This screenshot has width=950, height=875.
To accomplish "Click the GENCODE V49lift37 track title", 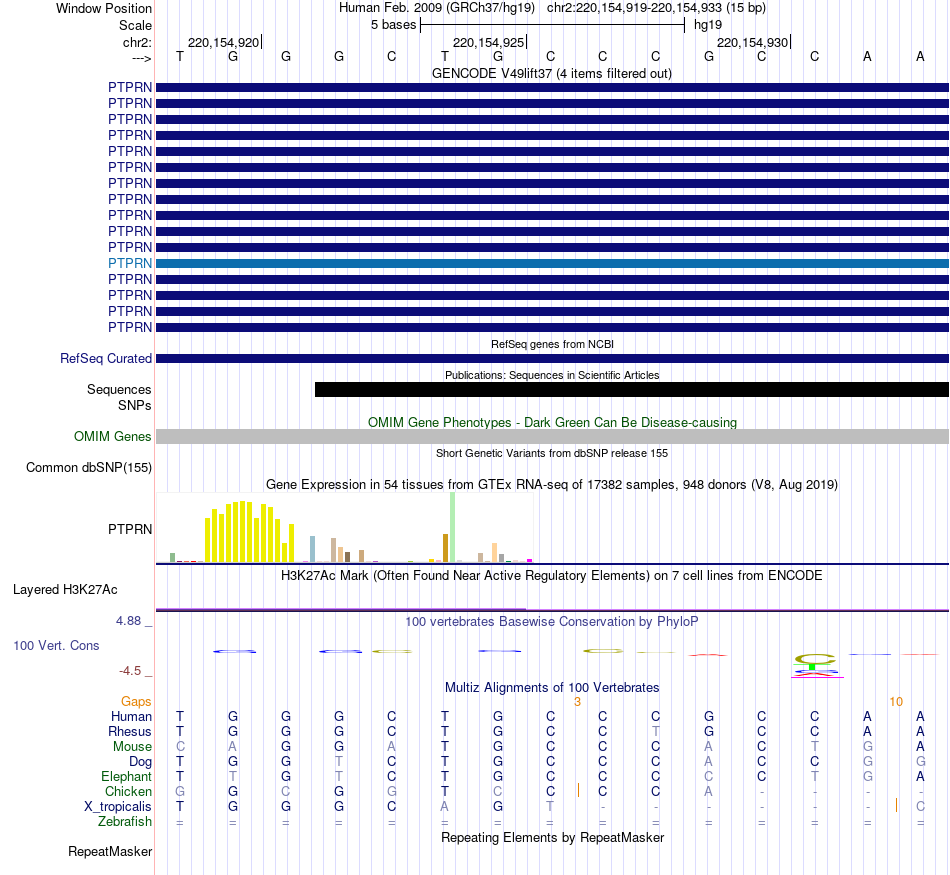I will click(552, 73).
